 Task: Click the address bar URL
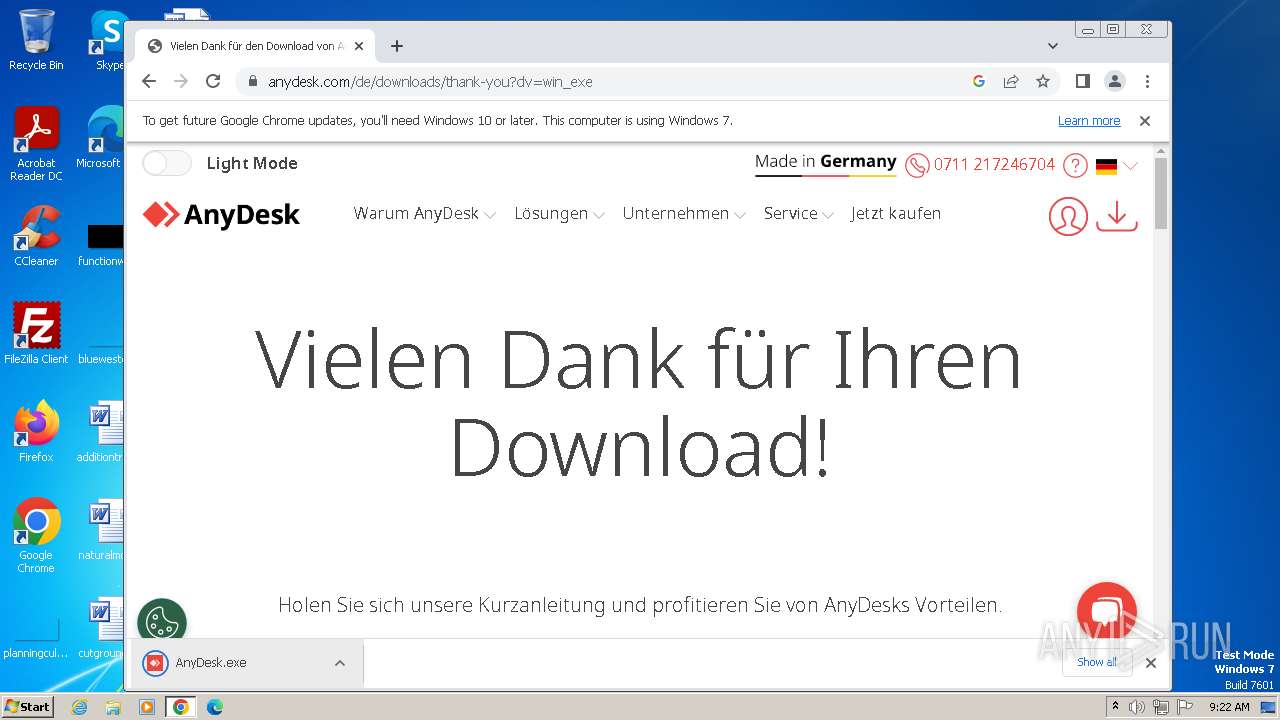(x=430, y=82)
